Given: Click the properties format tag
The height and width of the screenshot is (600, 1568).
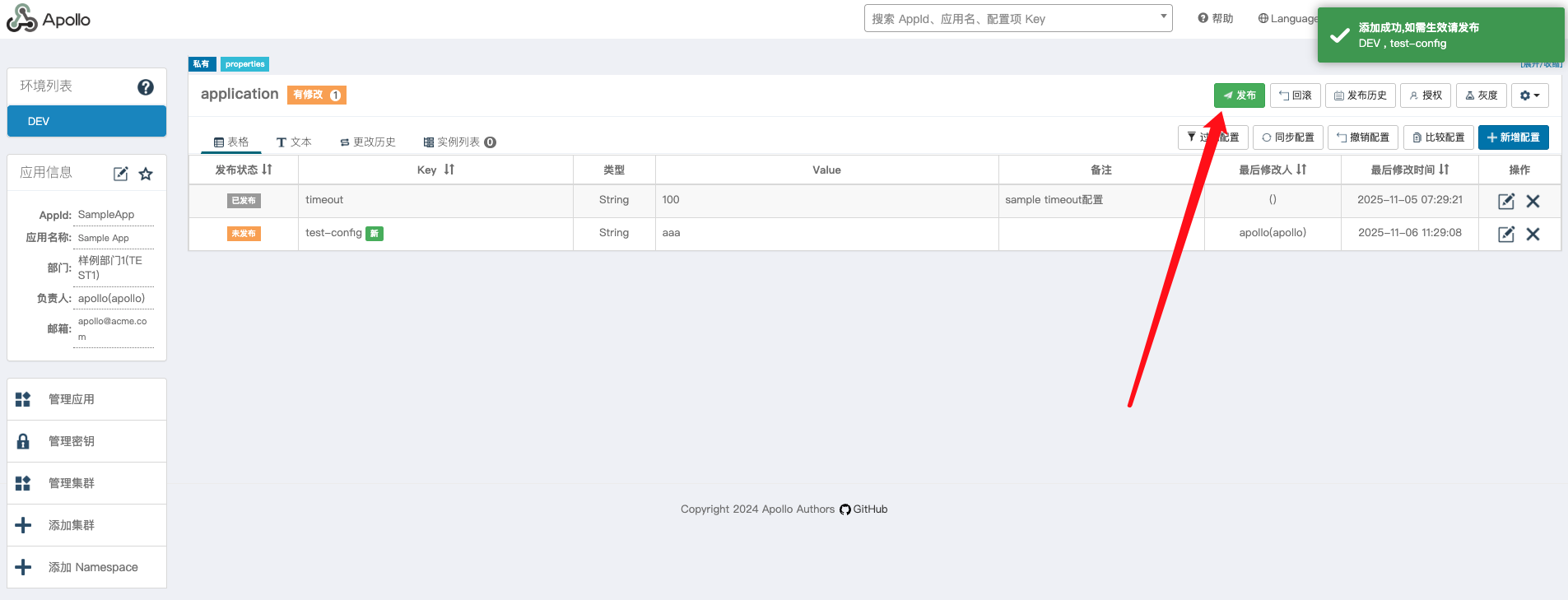Looking at the screenshot, I should 245,64.
